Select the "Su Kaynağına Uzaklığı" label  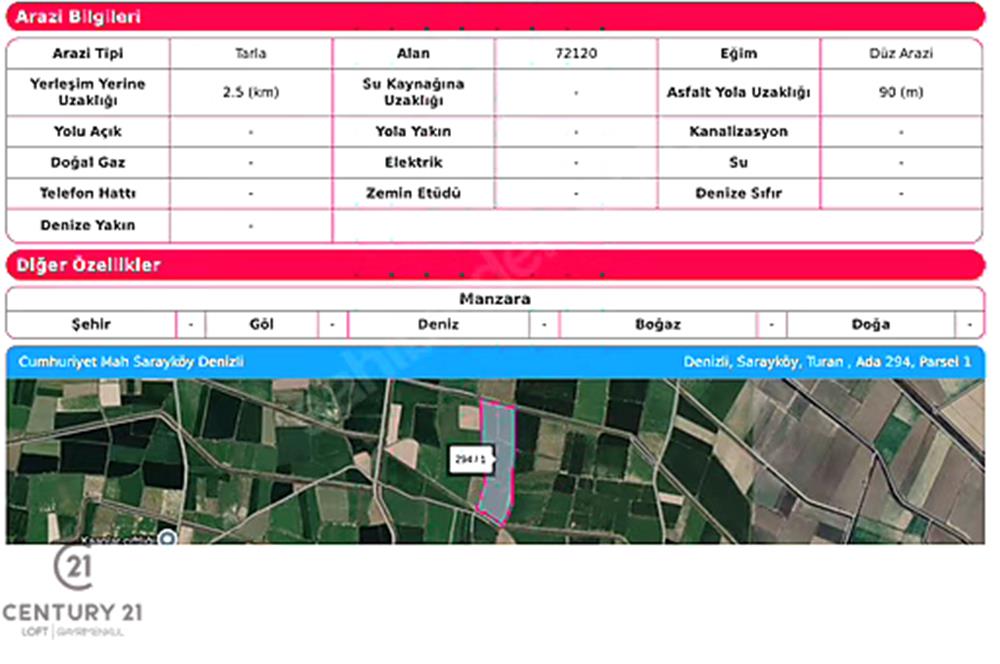413,92
